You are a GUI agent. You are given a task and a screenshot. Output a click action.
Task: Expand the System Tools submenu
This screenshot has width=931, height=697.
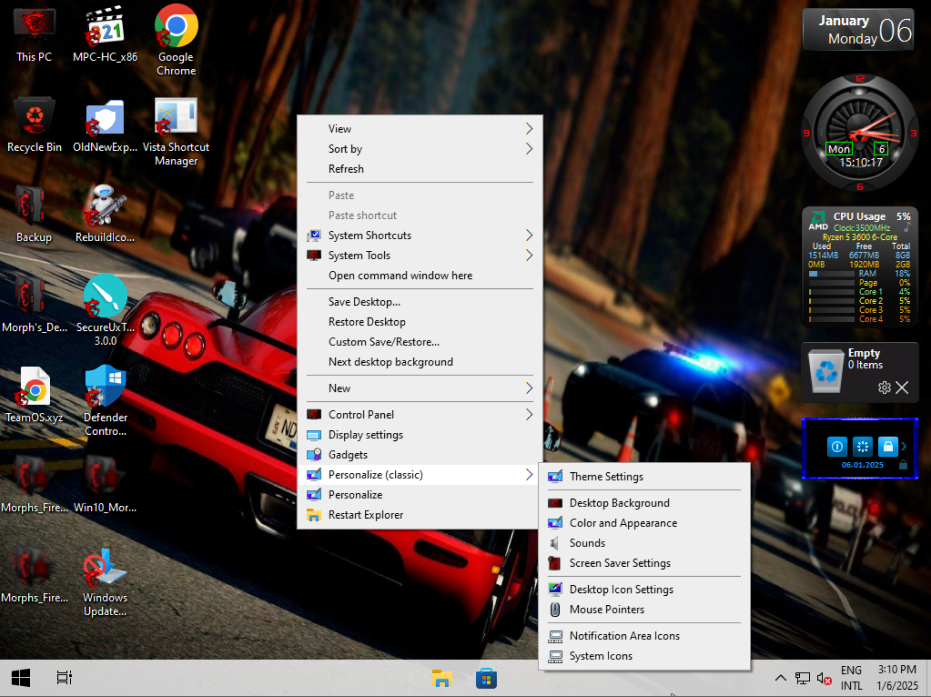(420, 256)
